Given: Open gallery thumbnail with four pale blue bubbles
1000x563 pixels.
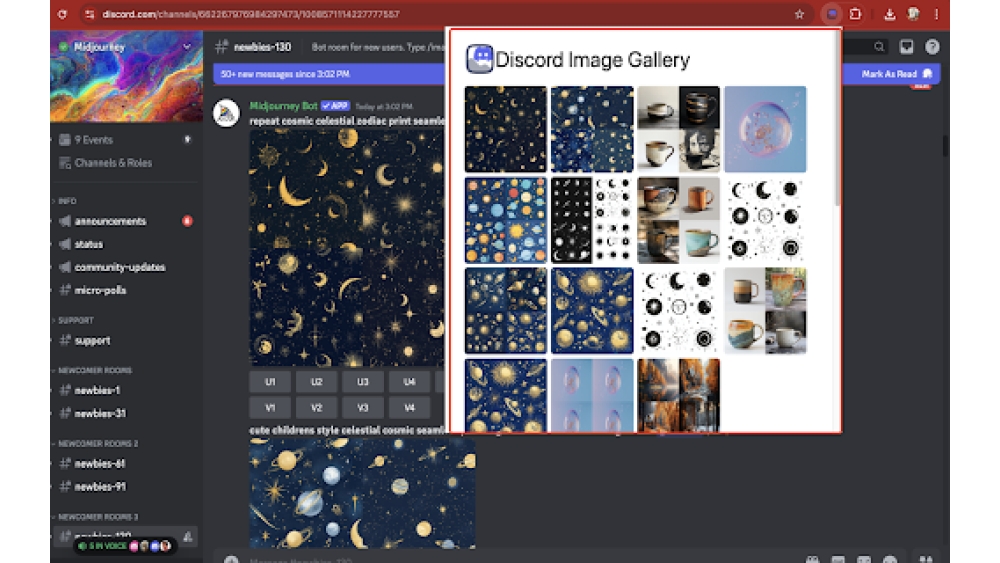Looking at the screenshot, I should tap(592, 395).
